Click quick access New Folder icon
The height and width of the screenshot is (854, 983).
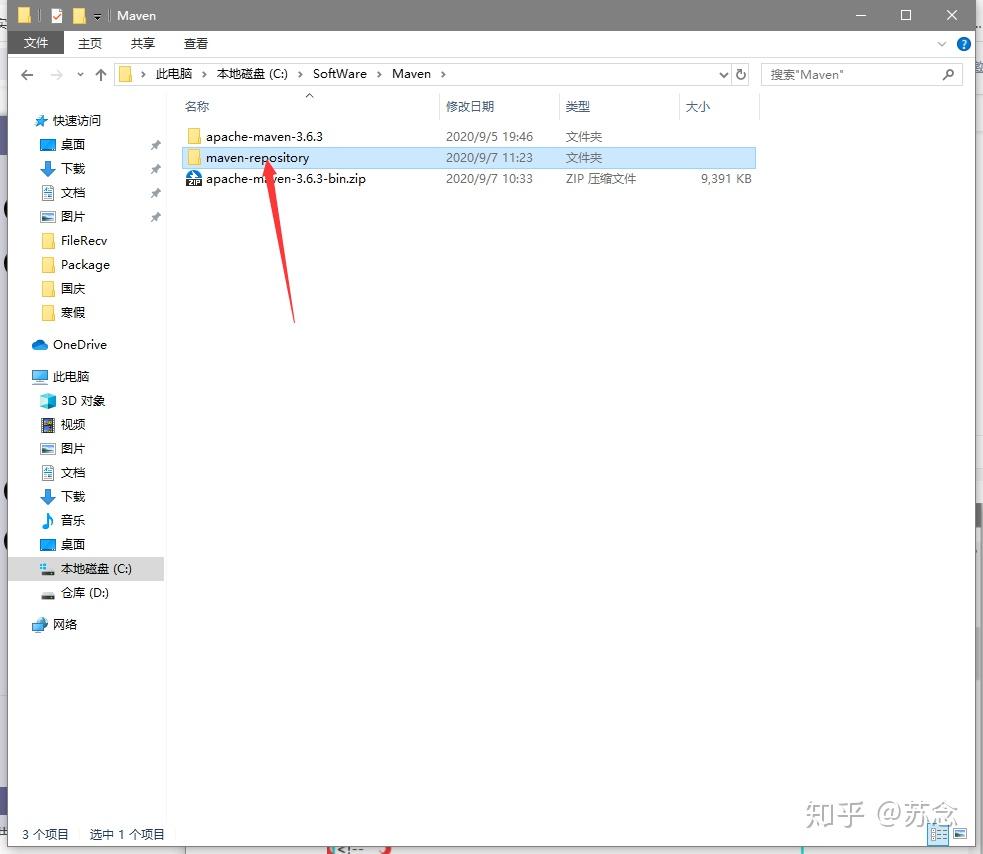click(x=79, y=15)
